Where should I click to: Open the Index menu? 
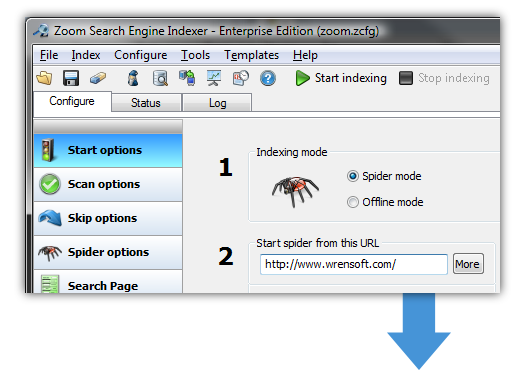point(86,55)
